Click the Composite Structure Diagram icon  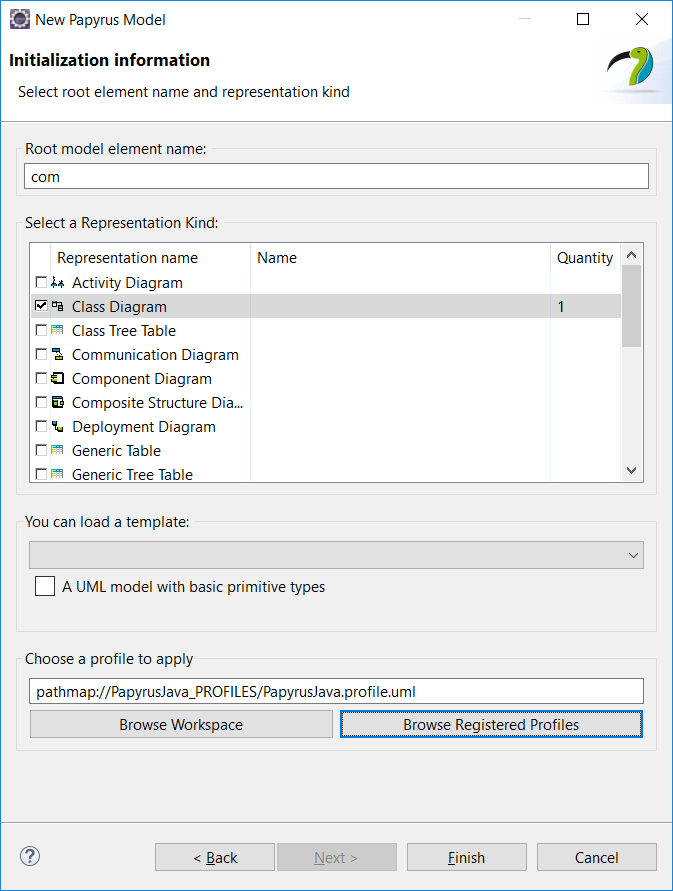click(x=57, y=402)
